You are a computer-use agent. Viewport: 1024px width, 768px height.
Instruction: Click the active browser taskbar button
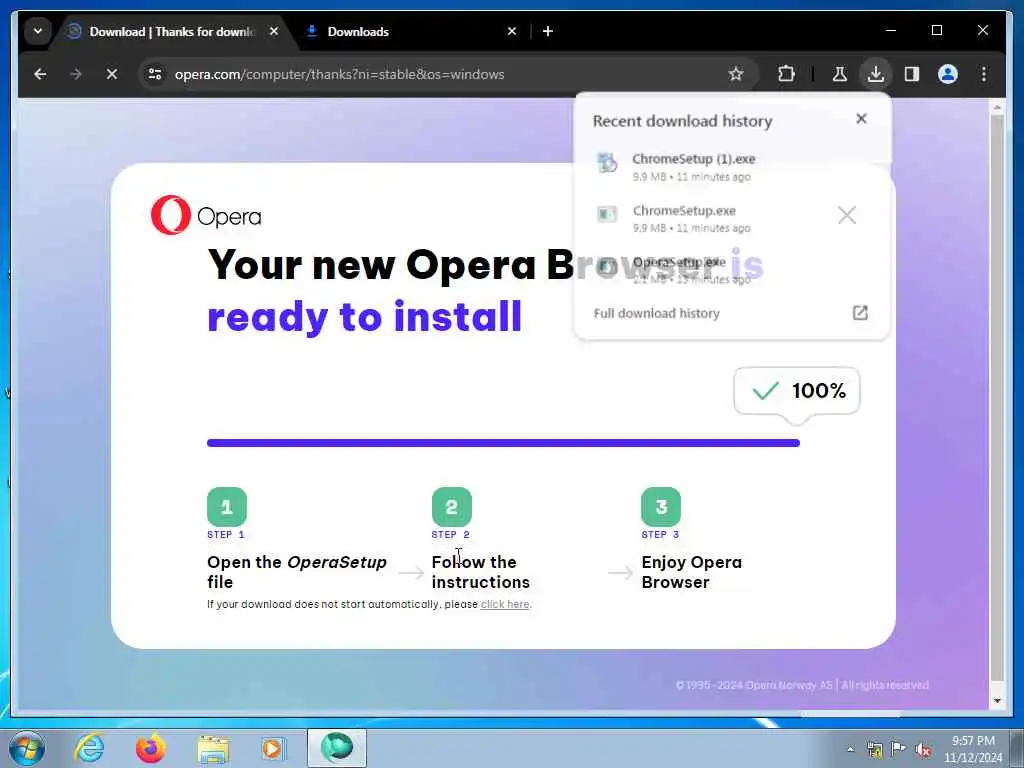click(x=337, y=748)
